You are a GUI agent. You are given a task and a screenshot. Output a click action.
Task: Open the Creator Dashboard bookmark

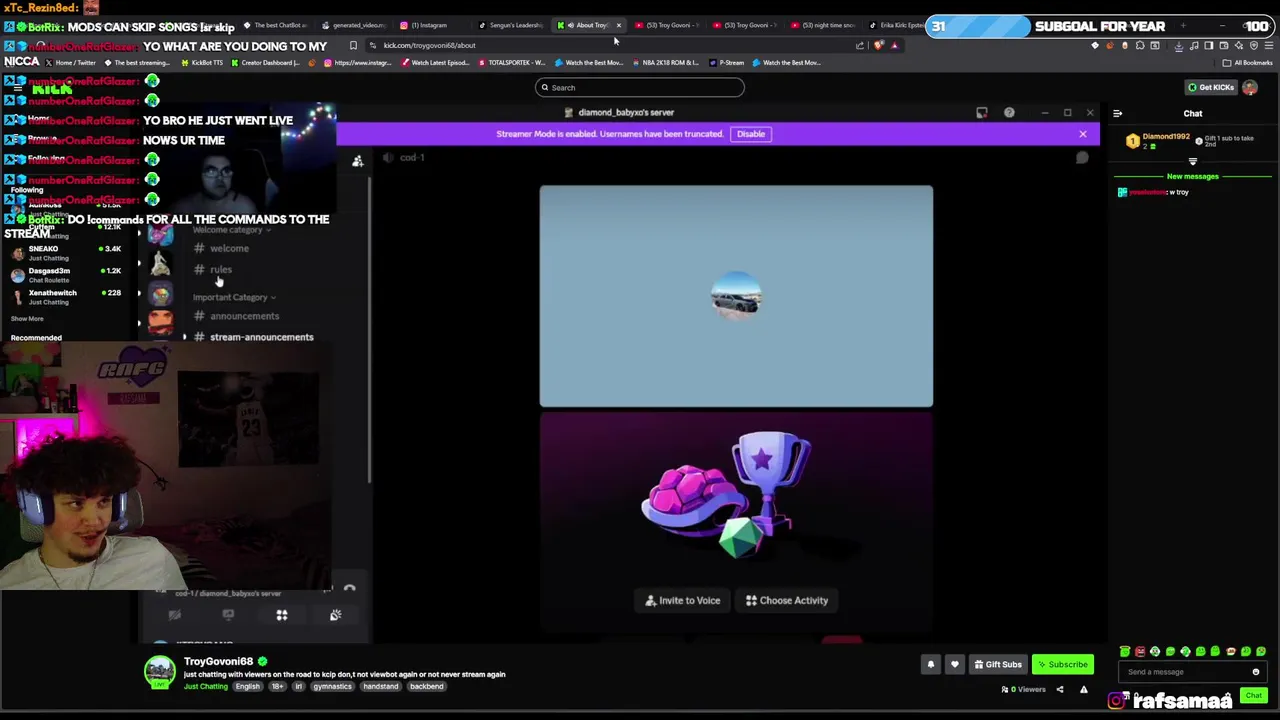tap(265, 63)
